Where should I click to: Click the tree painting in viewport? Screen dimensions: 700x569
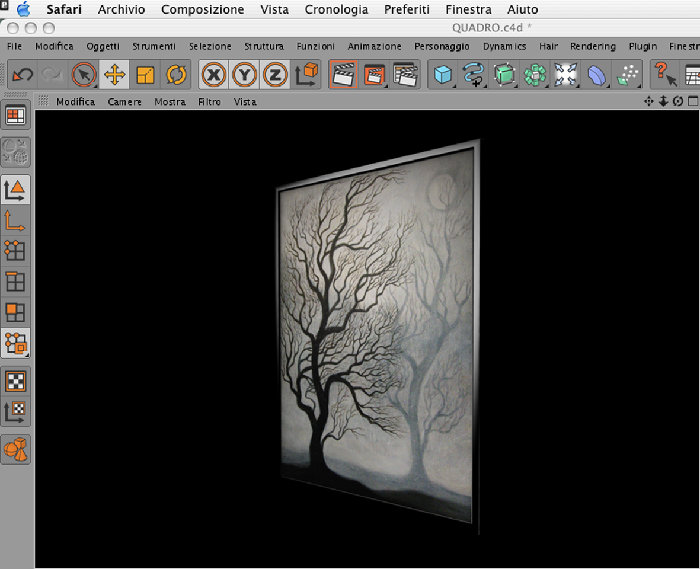pos(378,332)
